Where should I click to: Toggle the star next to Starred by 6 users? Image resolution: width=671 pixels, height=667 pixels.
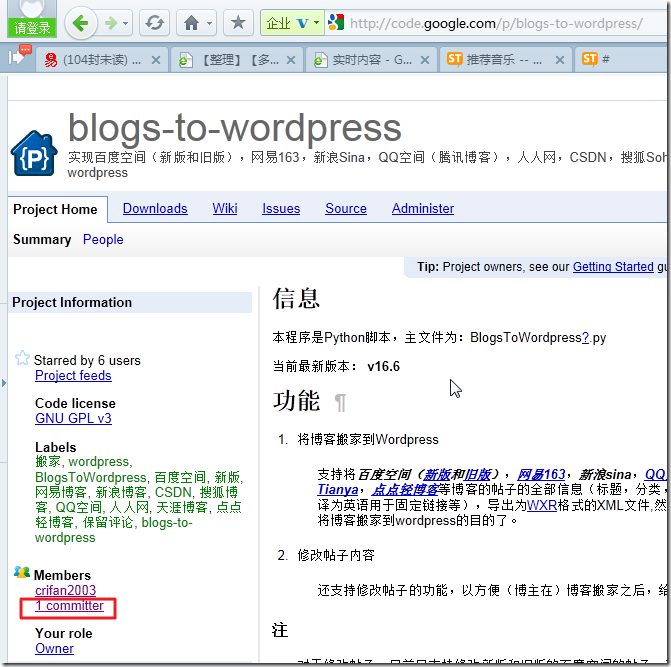22,358
